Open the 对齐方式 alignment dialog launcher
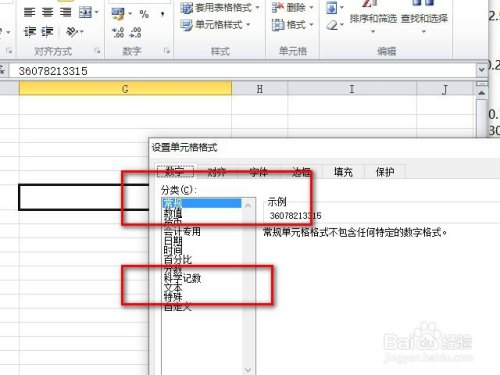This screenshot has height=375, width=500. (97, 51)
